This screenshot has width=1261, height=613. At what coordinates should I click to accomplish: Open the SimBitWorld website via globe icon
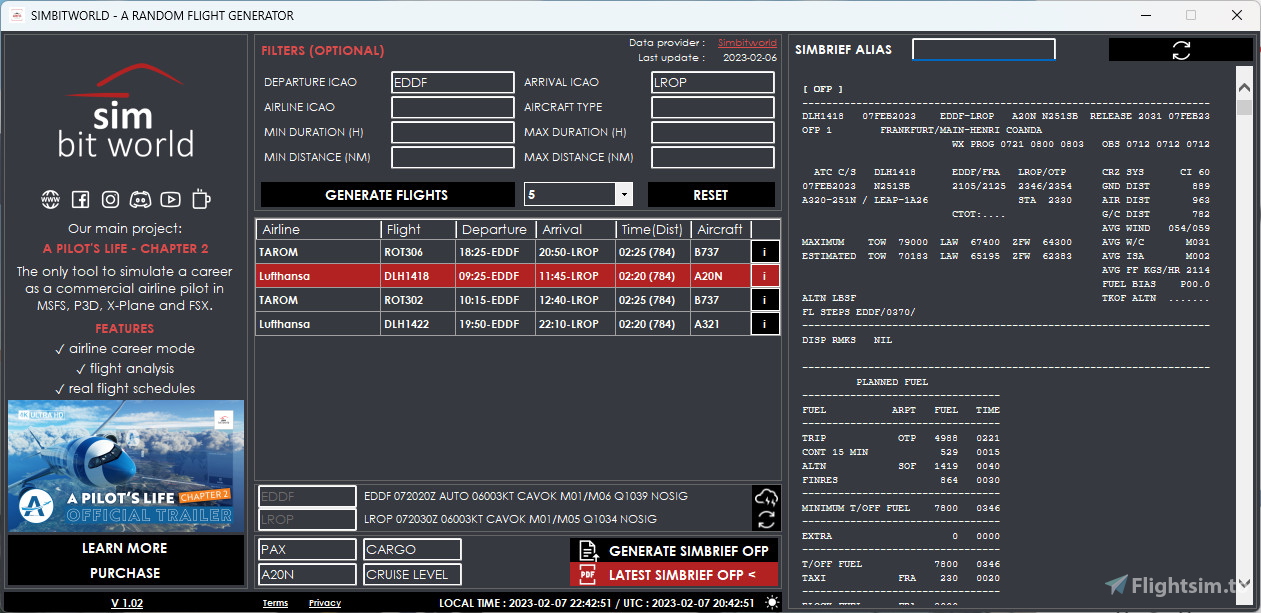pyautogui.click(x=52, y=199)
